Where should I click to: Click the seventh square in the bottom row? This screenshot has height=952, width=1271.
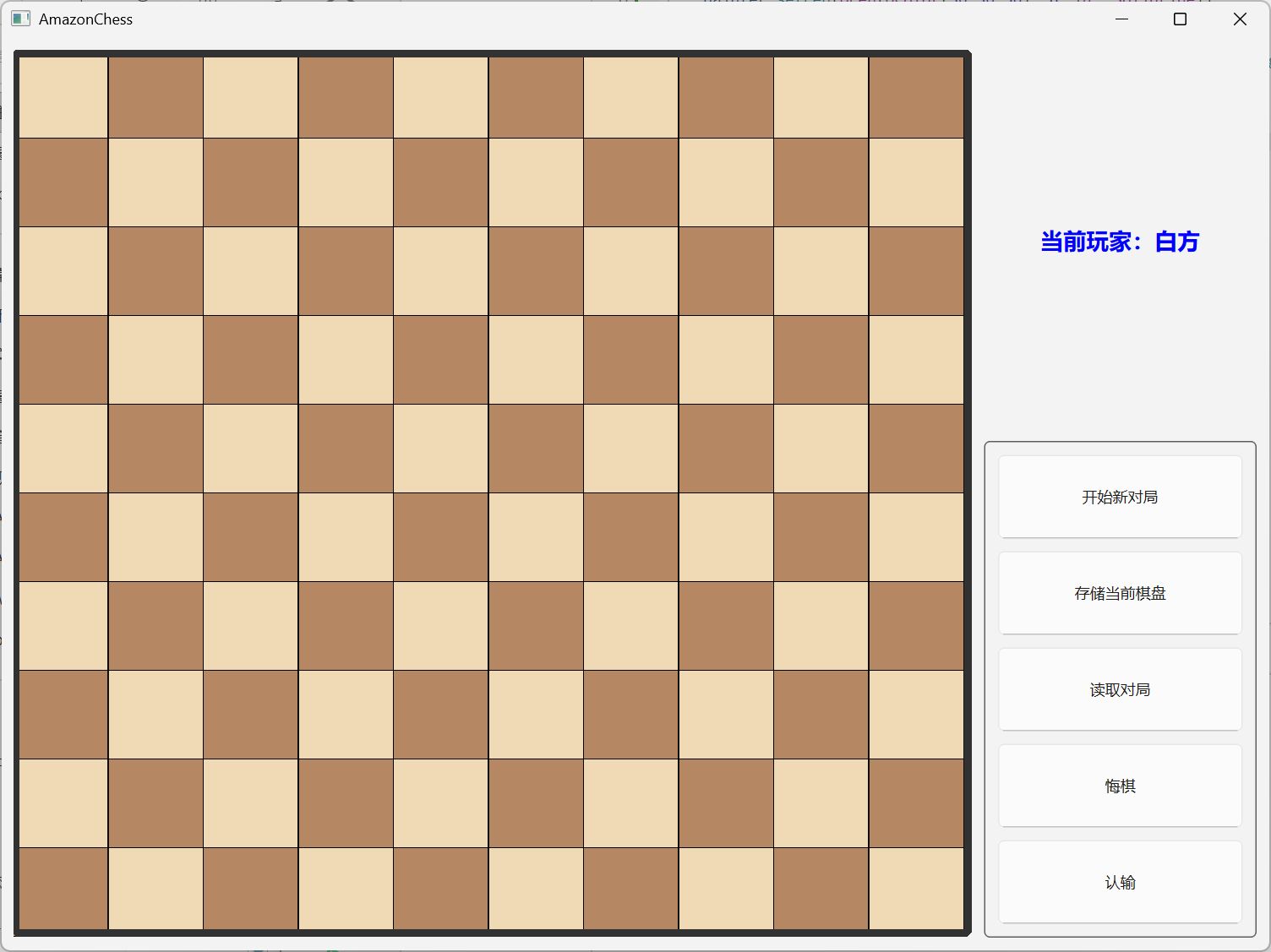pyautogui.click(x=630, y=888)
